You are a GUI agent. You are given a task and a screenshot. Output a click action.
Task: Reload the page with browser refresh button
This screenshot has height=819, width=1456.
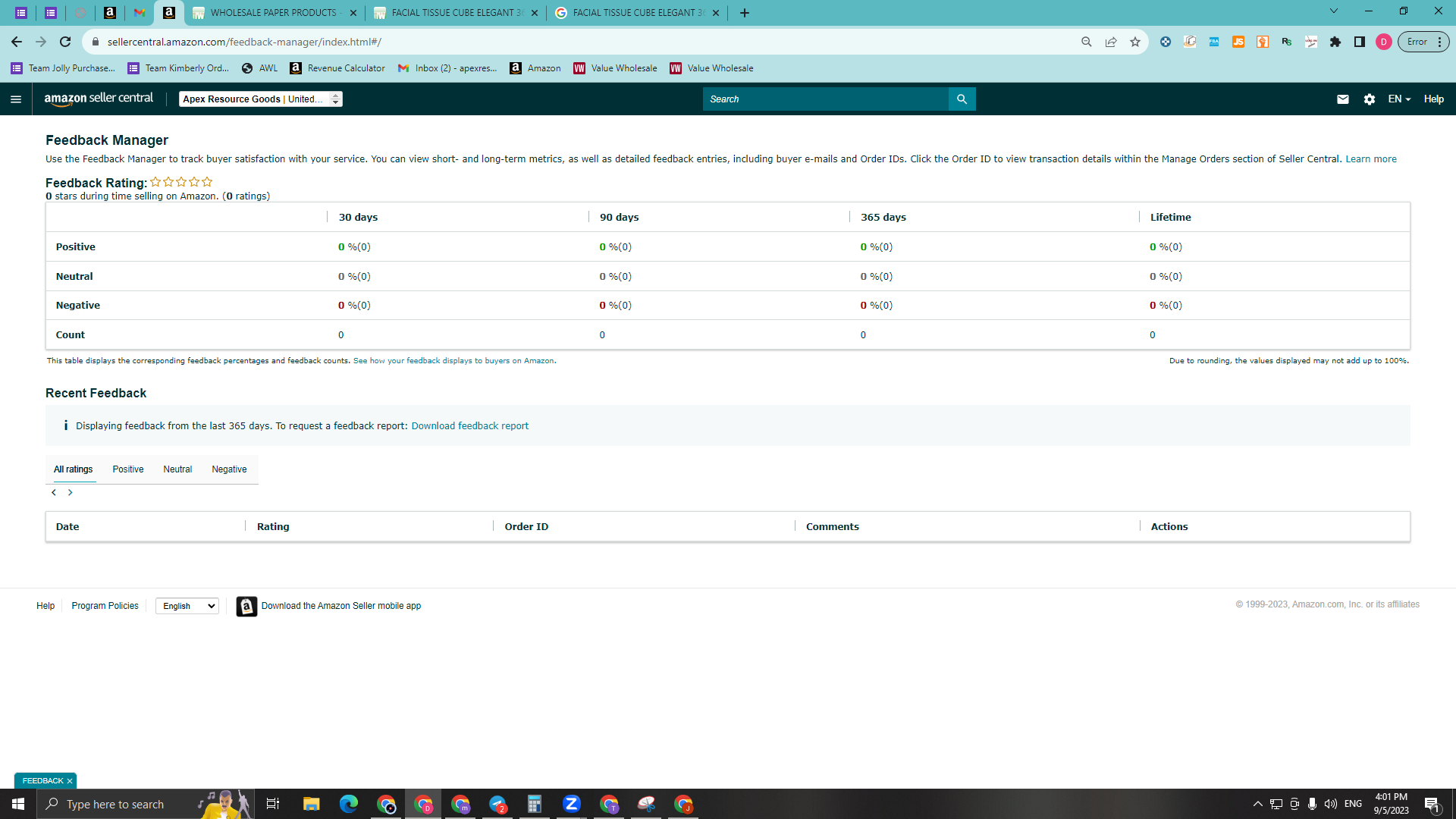[65, 42]
